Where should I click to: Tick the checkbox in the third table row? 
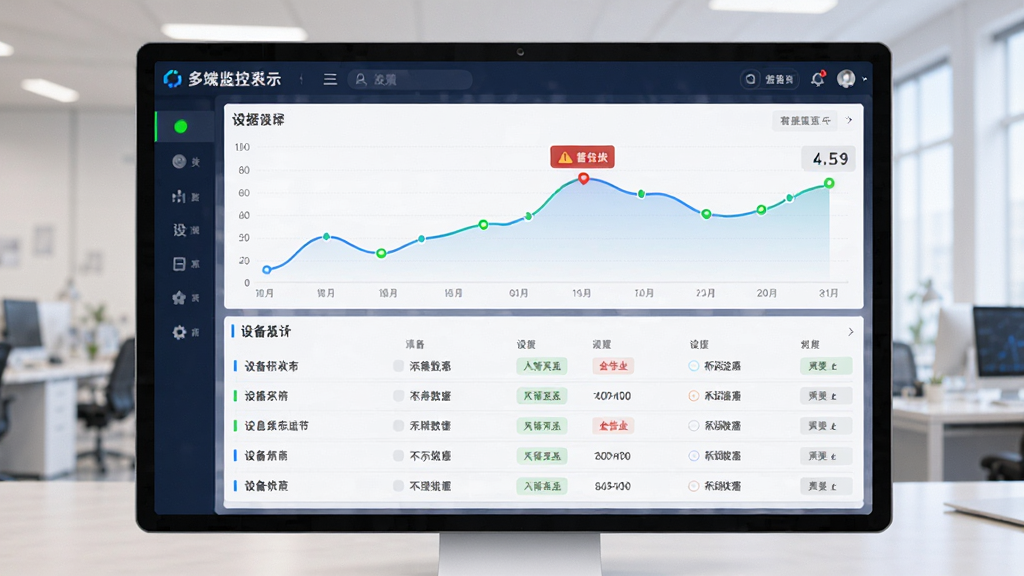pos(398,426)
